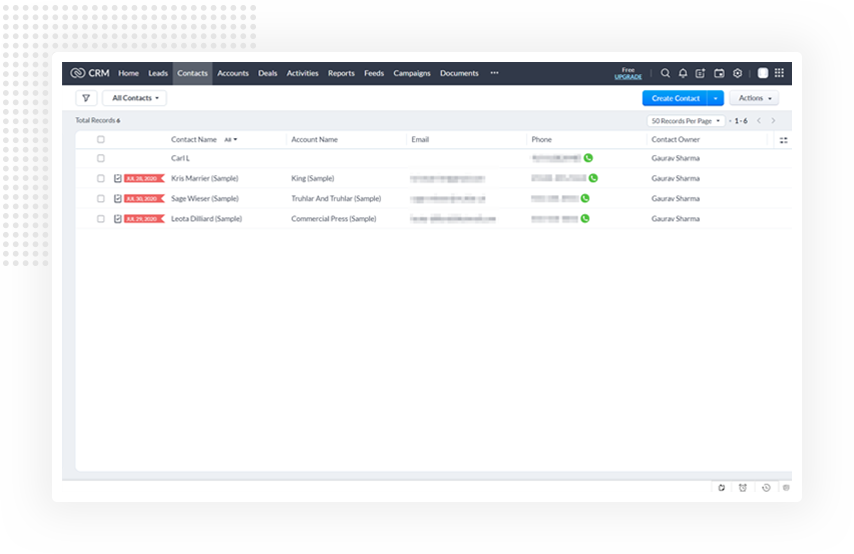This screenshot has height=554, width=854.
Task: Sort by Contact Owner column header
Action: (x=675, y=139)
